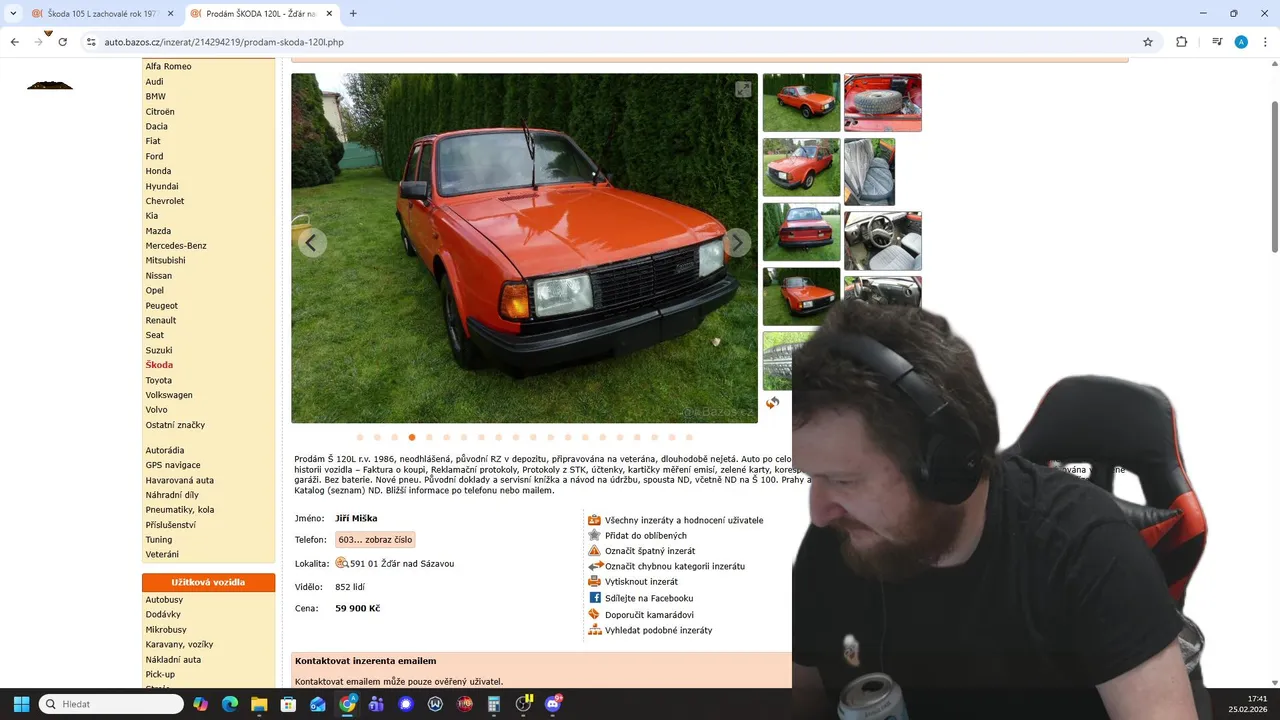Image resolution: width=1280 pixels, height=720 pixels.
Task: Click the view count '852 lidí'
Action: 350,587
